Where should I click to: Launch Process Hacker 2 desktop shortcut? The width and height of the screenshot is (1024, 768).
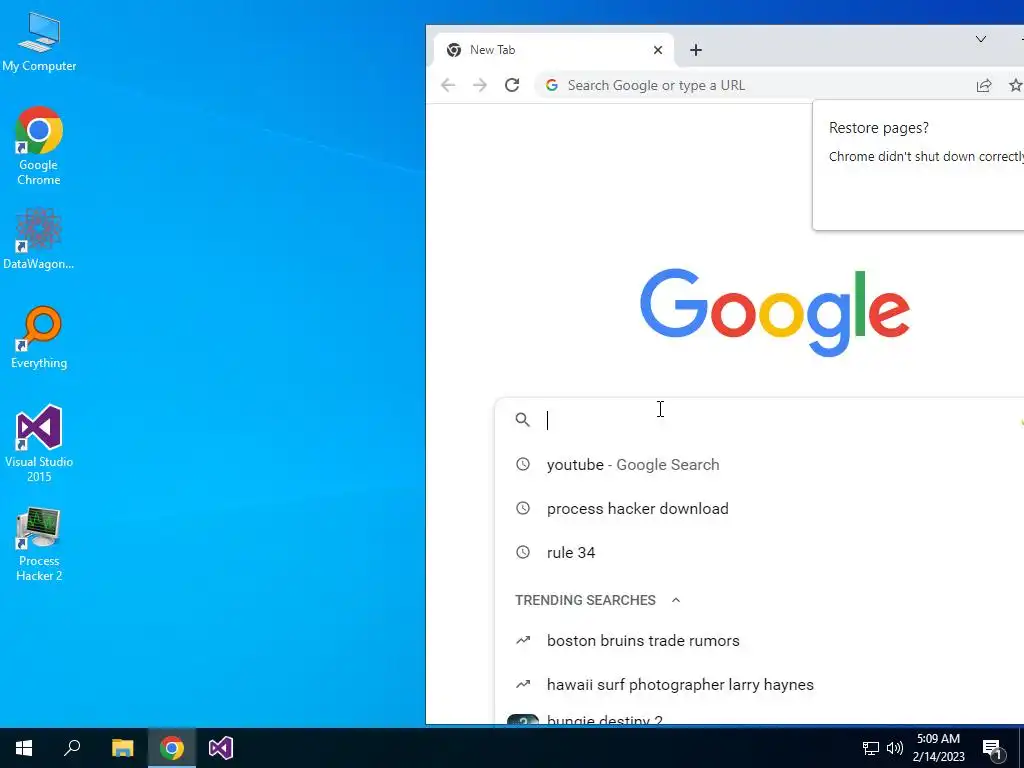coord(39,543)
